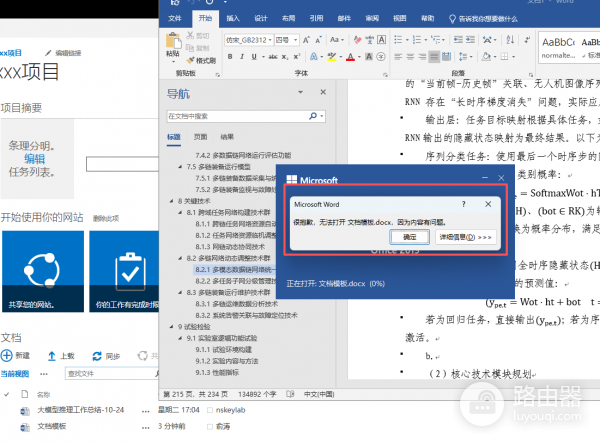Open the Change Case Aa dropdown

click(x=337, y=40)
